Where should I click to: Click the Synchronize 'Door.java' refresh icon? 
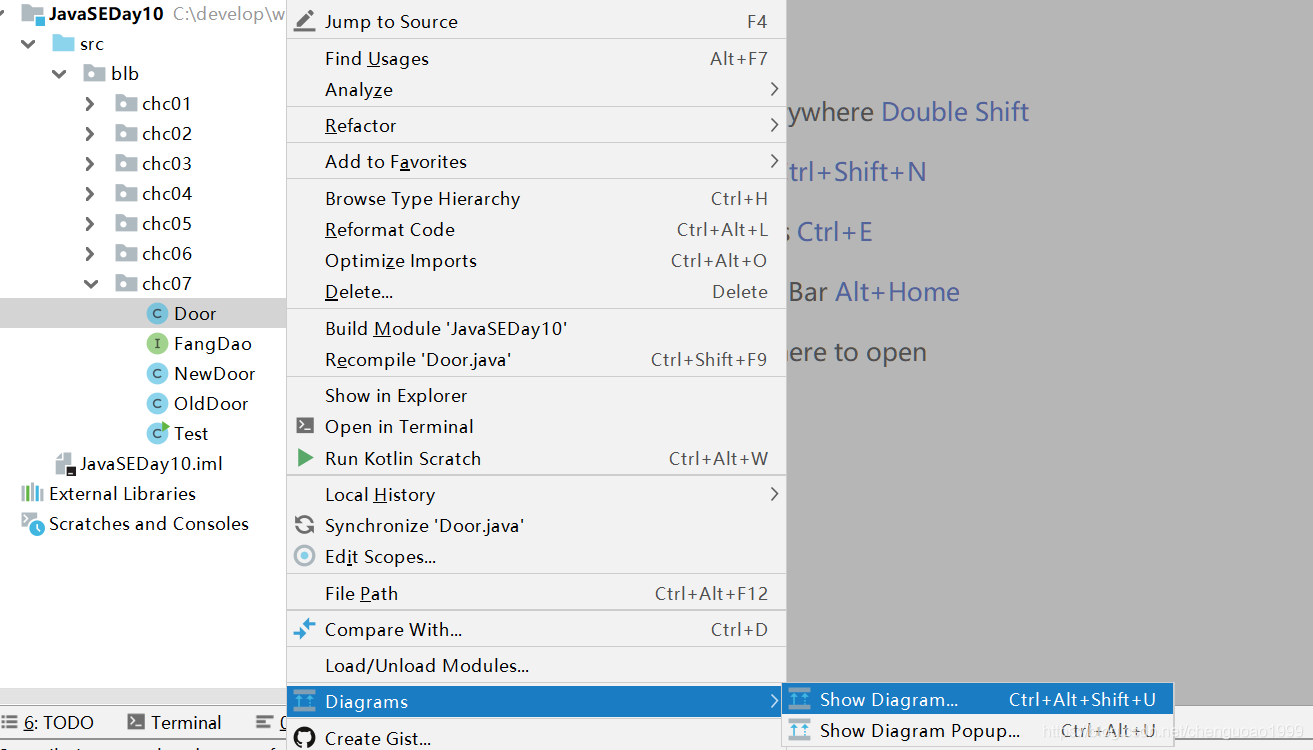click(x=305, y=525)
